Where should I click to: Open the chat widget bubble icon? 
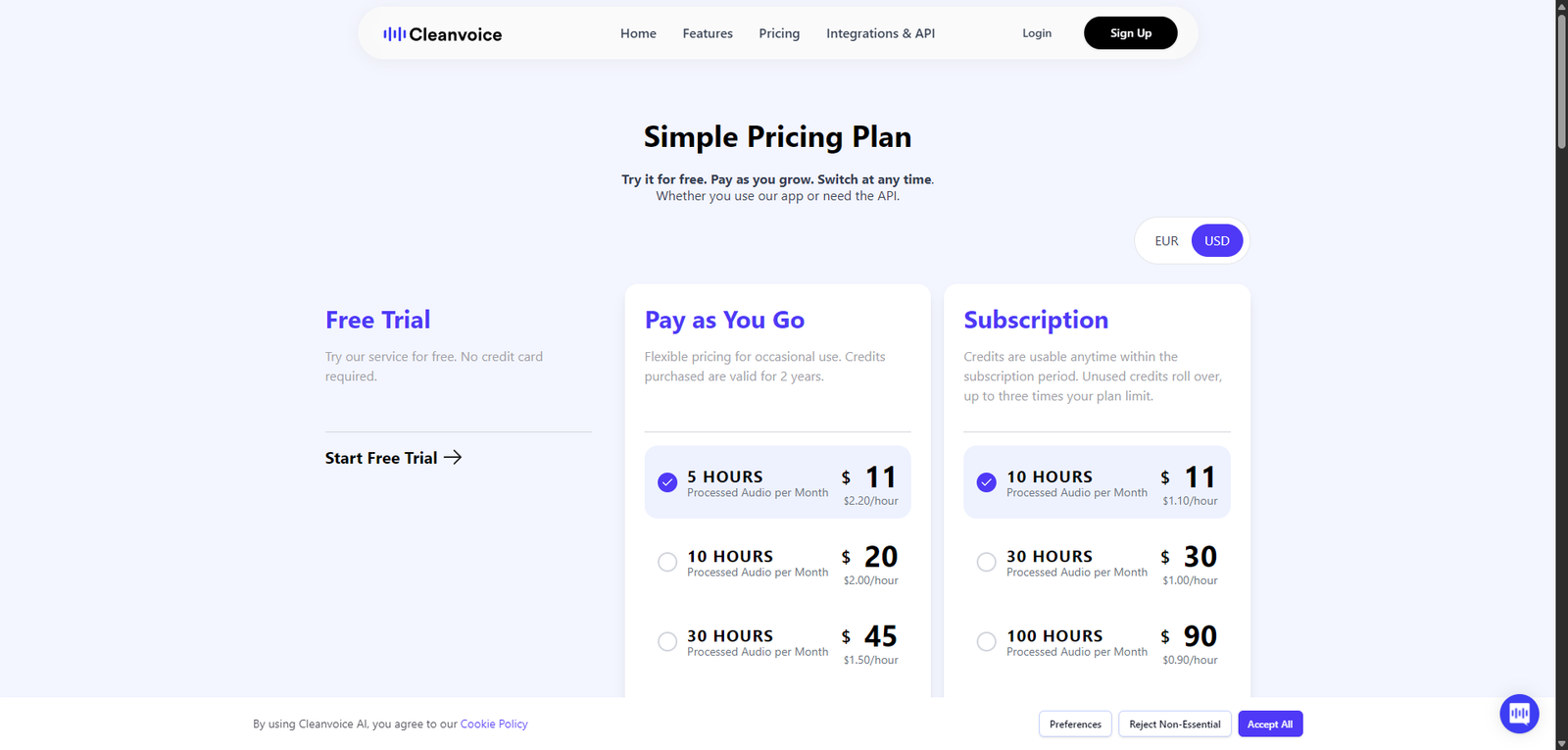[1519, 713]
